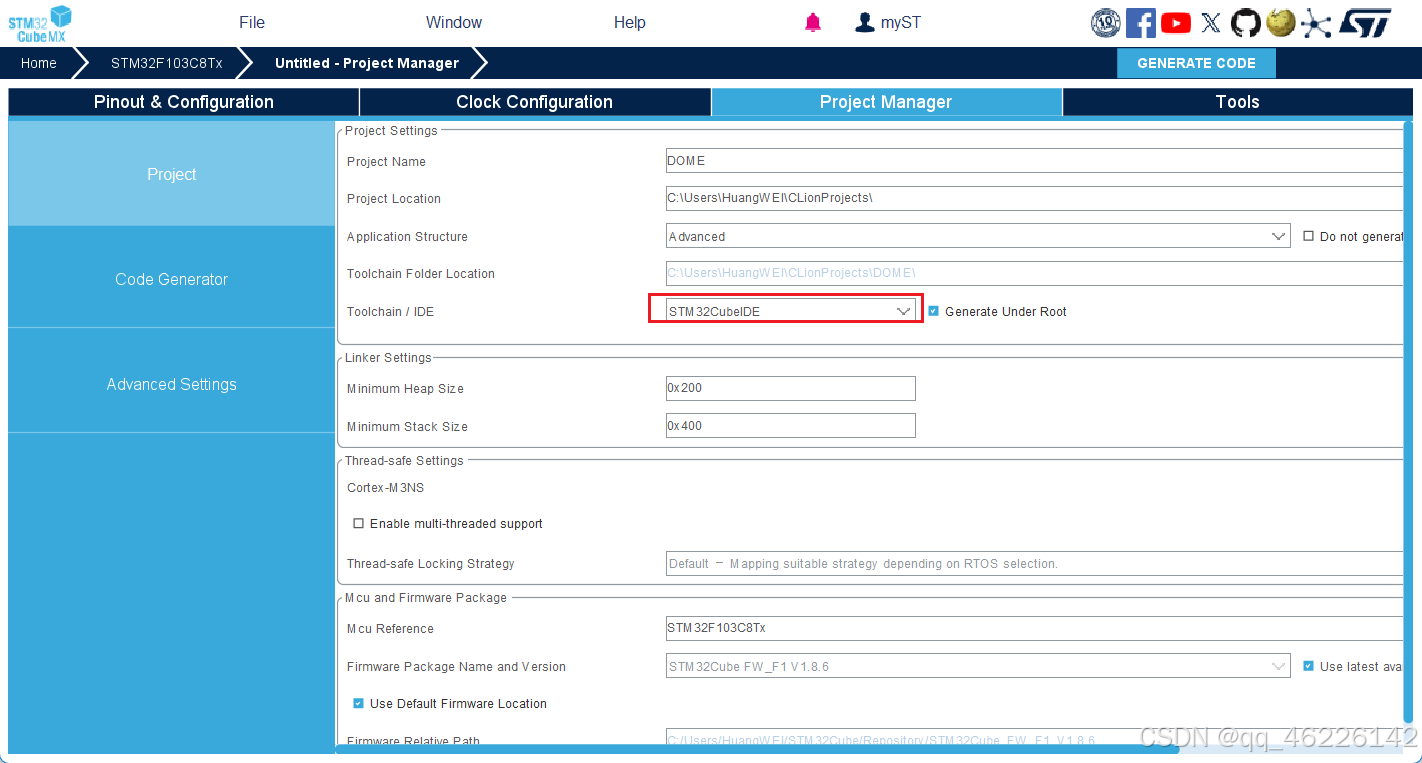Enable multi-threaded support checkbox

[358, 523]
